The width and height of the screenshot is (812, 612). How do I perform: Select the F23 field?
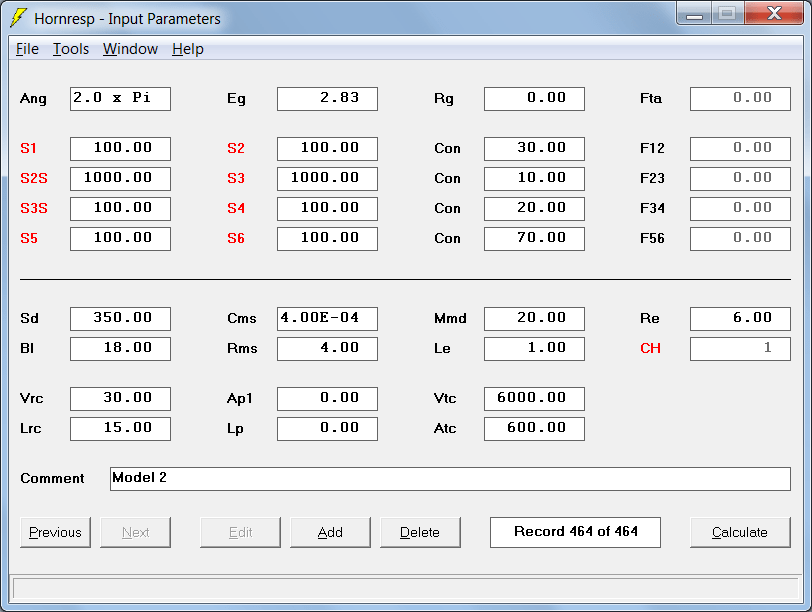tap(741, 179)
